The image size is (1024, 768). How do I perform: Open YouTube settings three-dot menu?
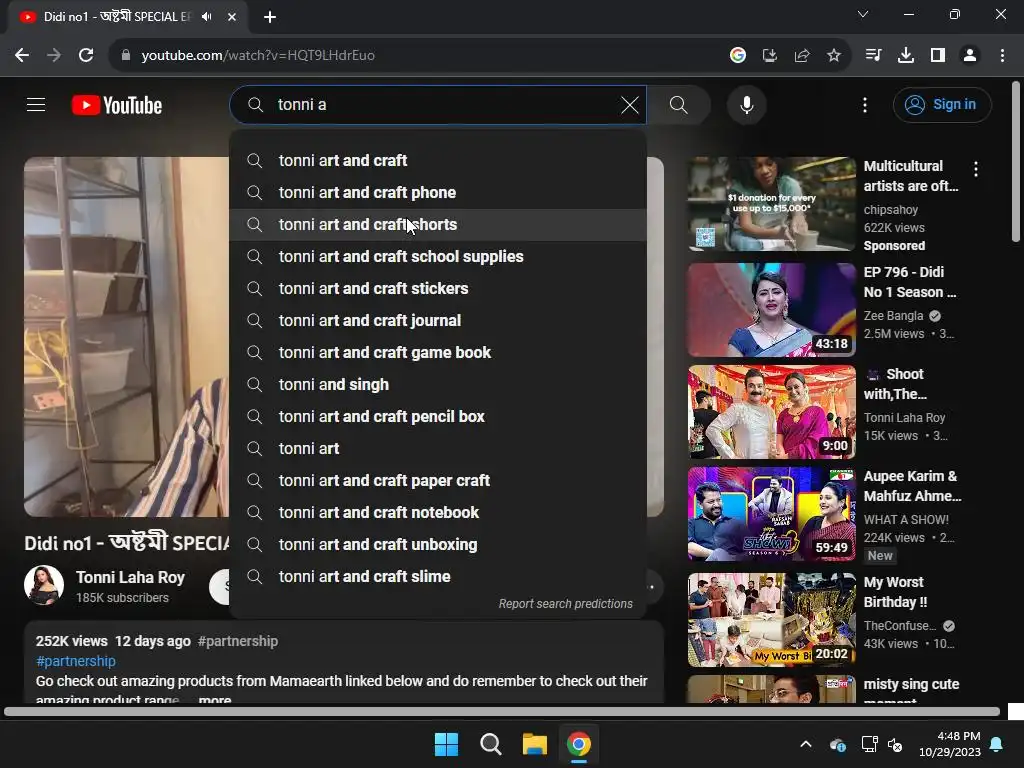(x=865, y=104)
